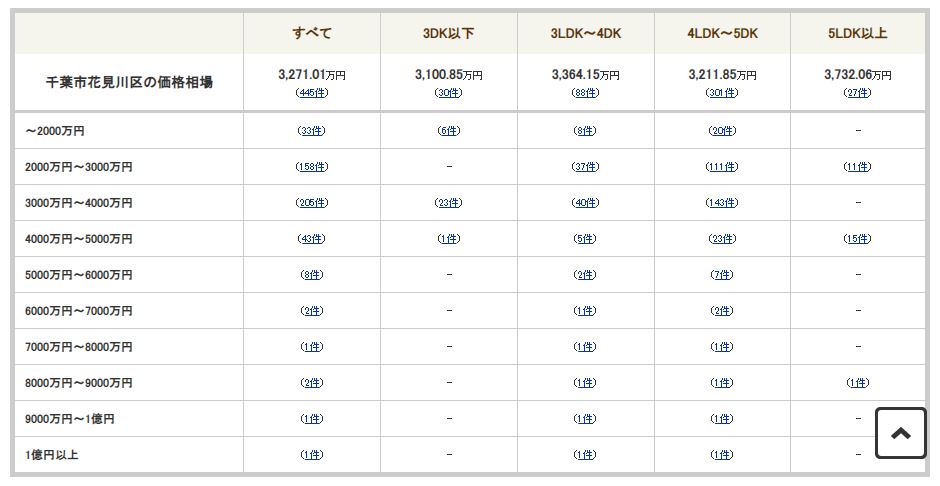Click 143件 for 4LDK〜5DK at 3000万円〜4000万円
The height and width of the screenshot is (486, 940).
click(722, 203)
